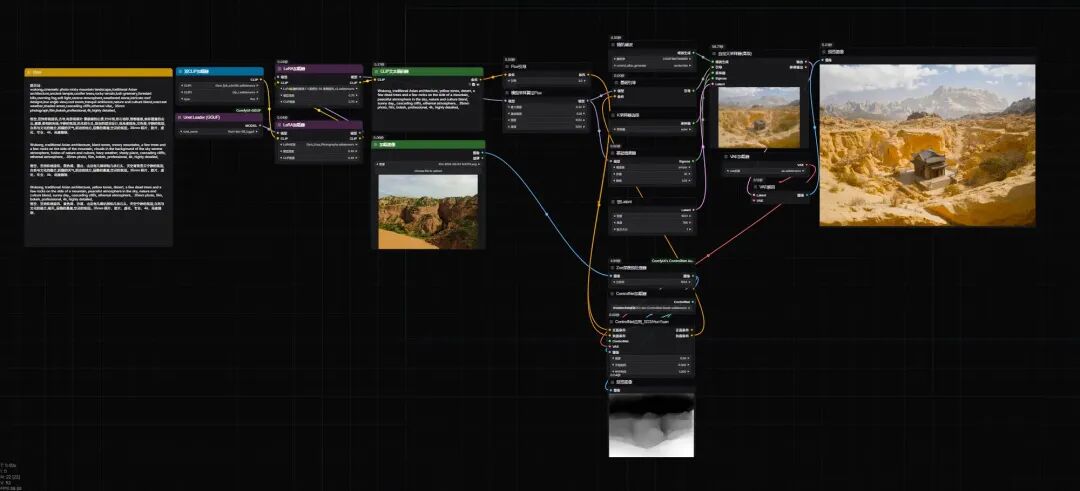Select the canyon photo thumbnail in Load Image node

coord(428,211)
